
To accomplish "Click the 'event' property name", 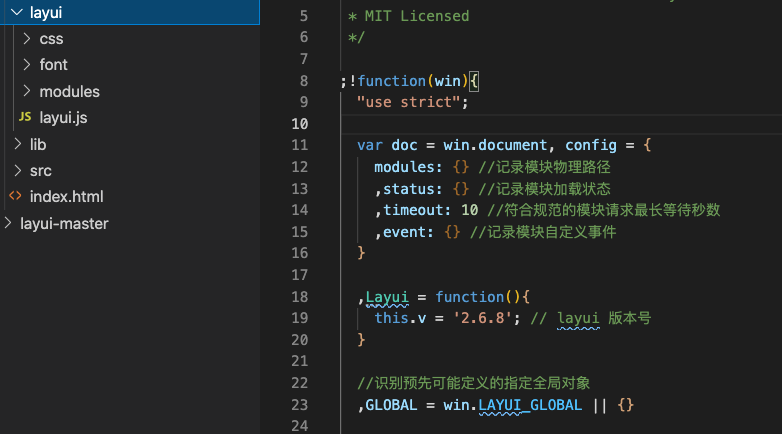I will tap(404, 232).
